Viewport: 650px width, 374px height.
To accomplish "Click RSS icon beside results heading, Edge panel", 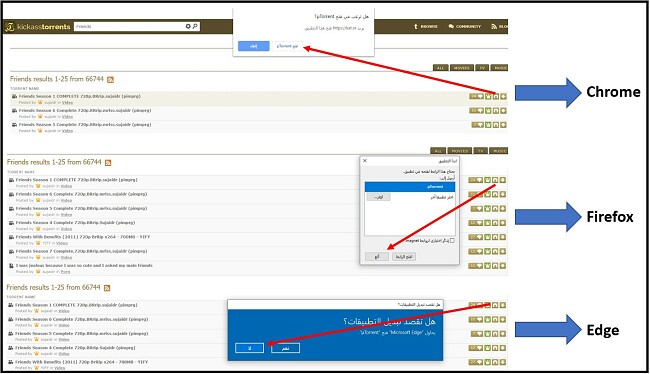I will pos(107,288).
